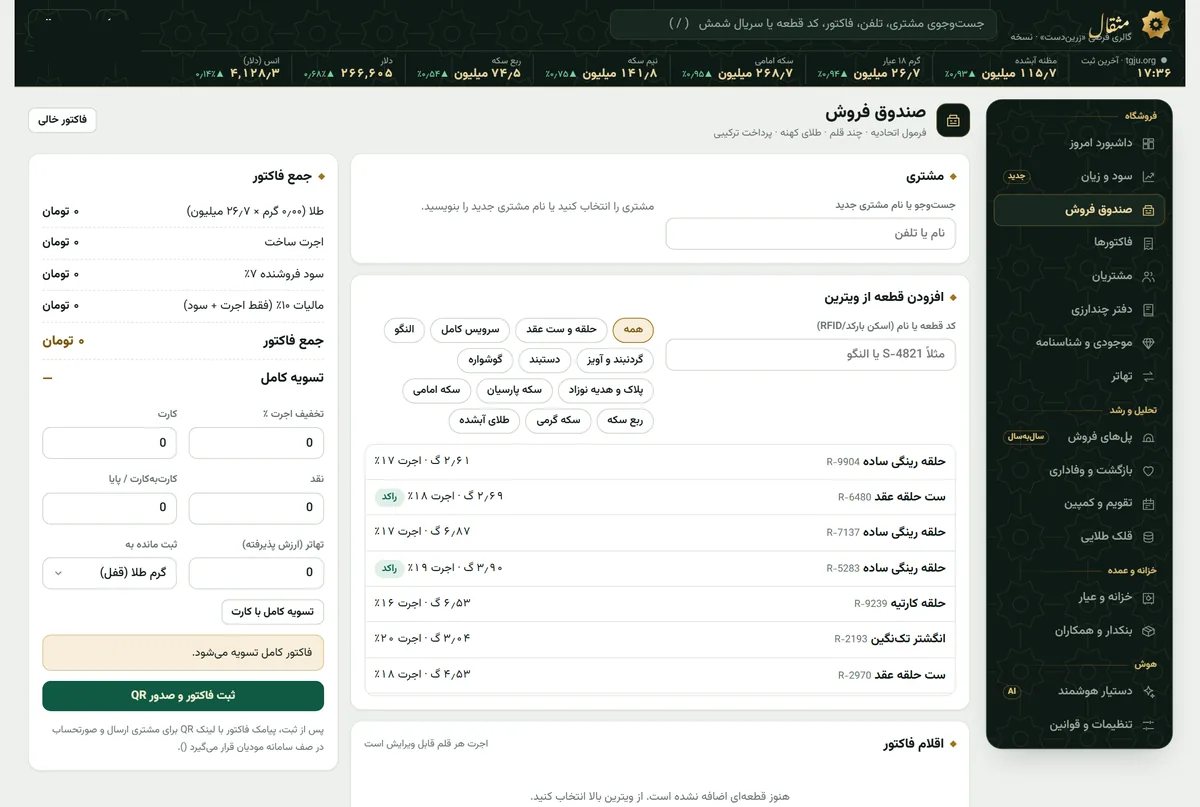Click the مشتریان people icon

pos(1148,276)
